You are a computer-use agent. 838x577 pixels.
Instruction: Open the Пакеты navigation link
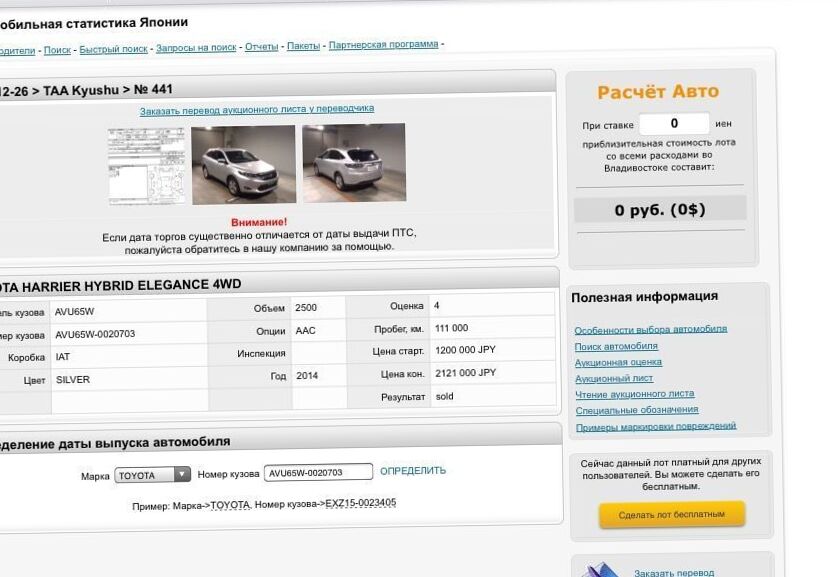(303, 46)
